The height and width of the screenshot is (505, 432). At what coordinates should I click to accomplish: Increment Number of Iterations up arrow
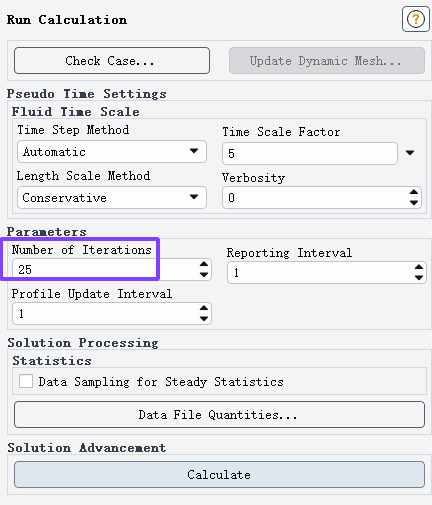point(204,264)
